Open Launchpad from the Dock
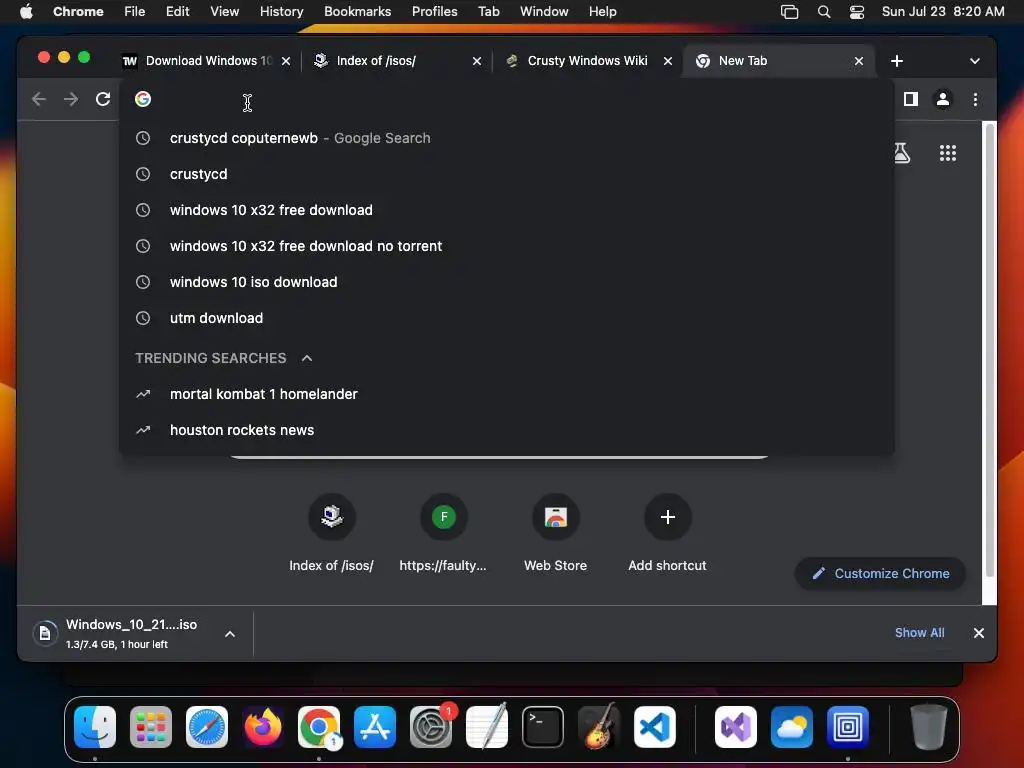The width and height of the screenshot is (1024, 768). coord(151,727)
